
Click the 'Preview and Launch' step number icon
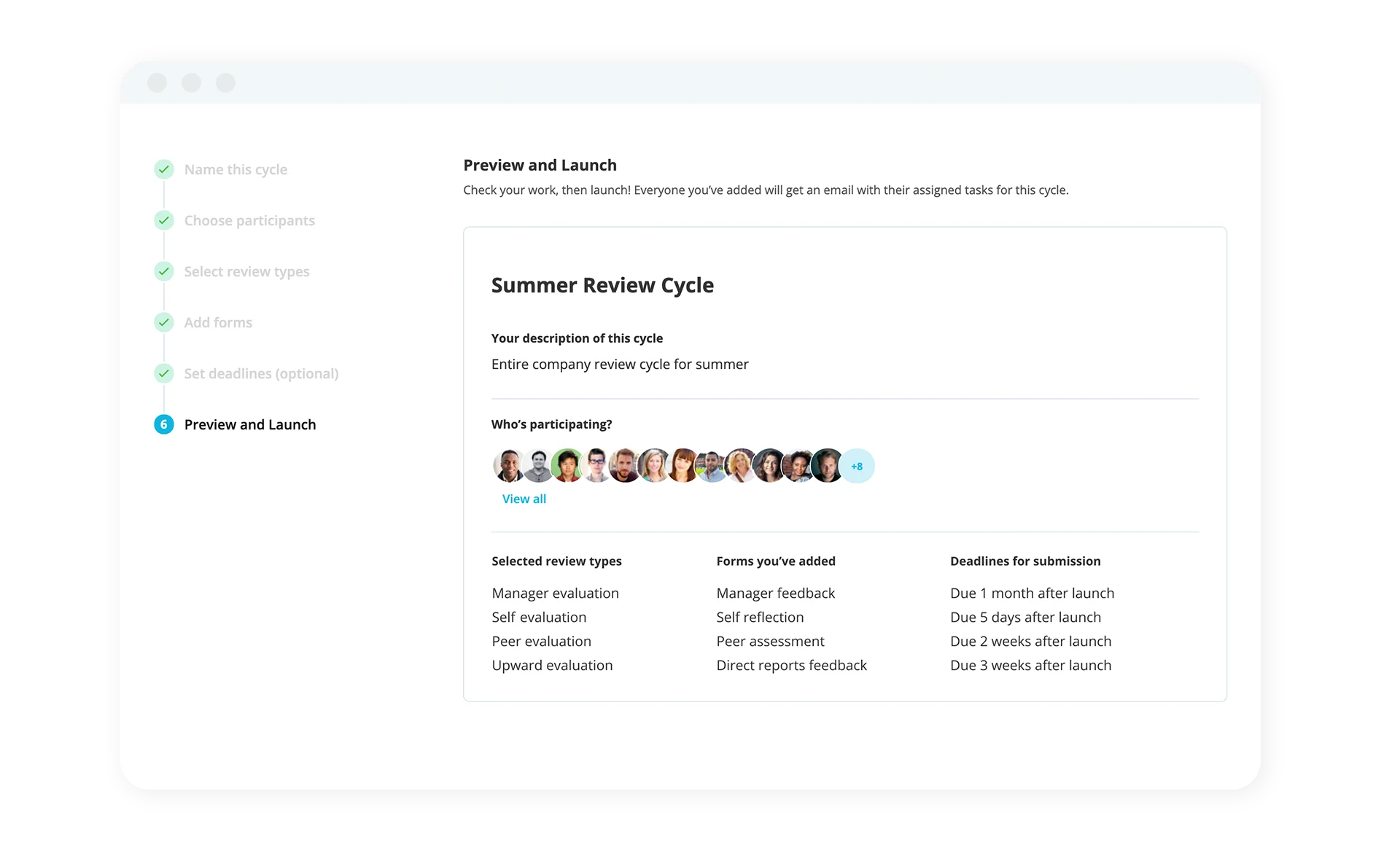coord(163,424)
